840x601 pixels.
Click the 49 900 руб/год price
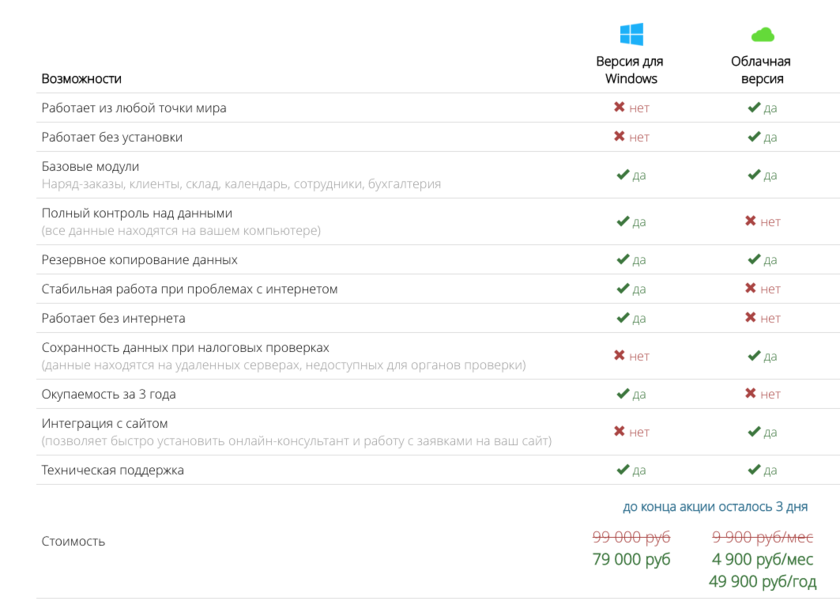(x=762, y=581)
